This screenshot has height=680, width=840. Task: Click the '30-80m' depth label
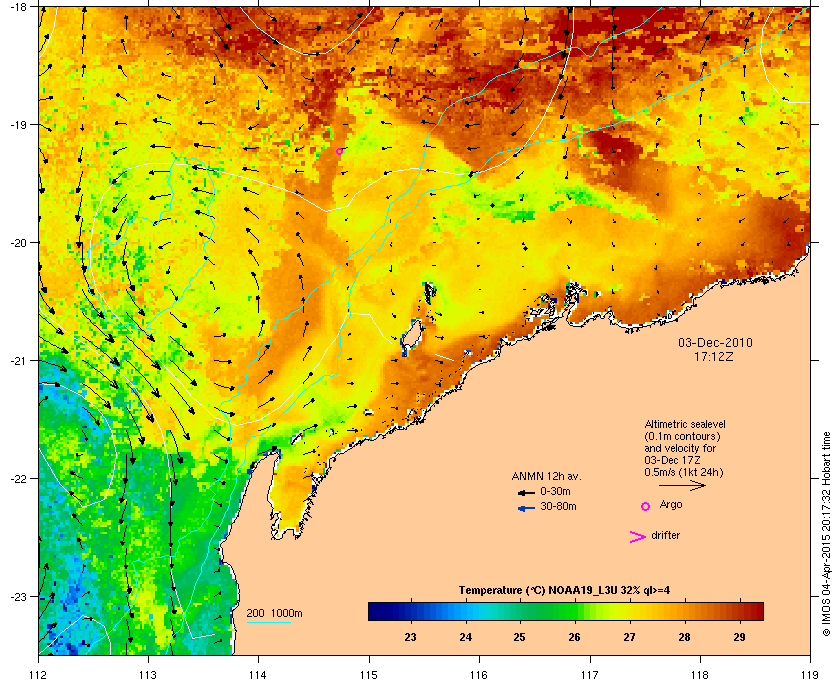(x=558, y=506)
